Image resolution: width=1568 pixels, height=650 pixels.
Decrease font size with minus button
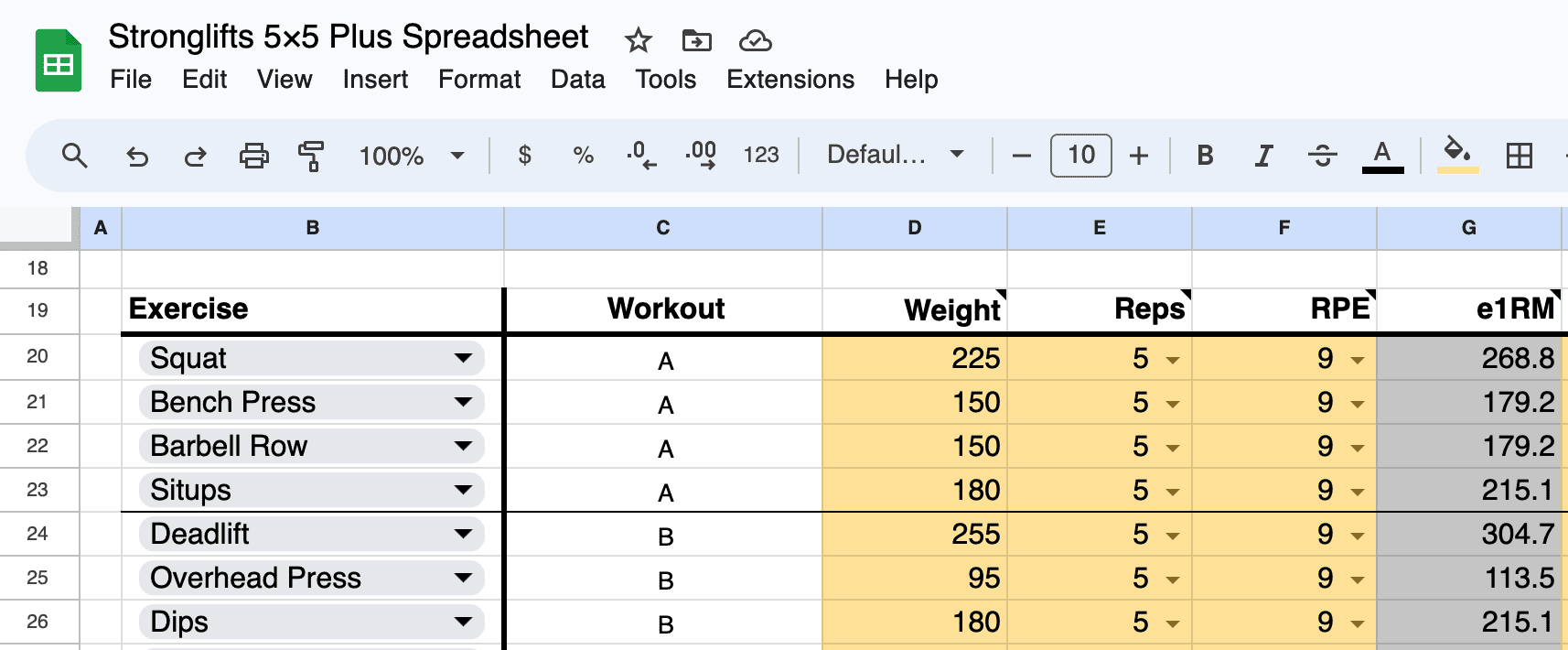click(1022, 156)
